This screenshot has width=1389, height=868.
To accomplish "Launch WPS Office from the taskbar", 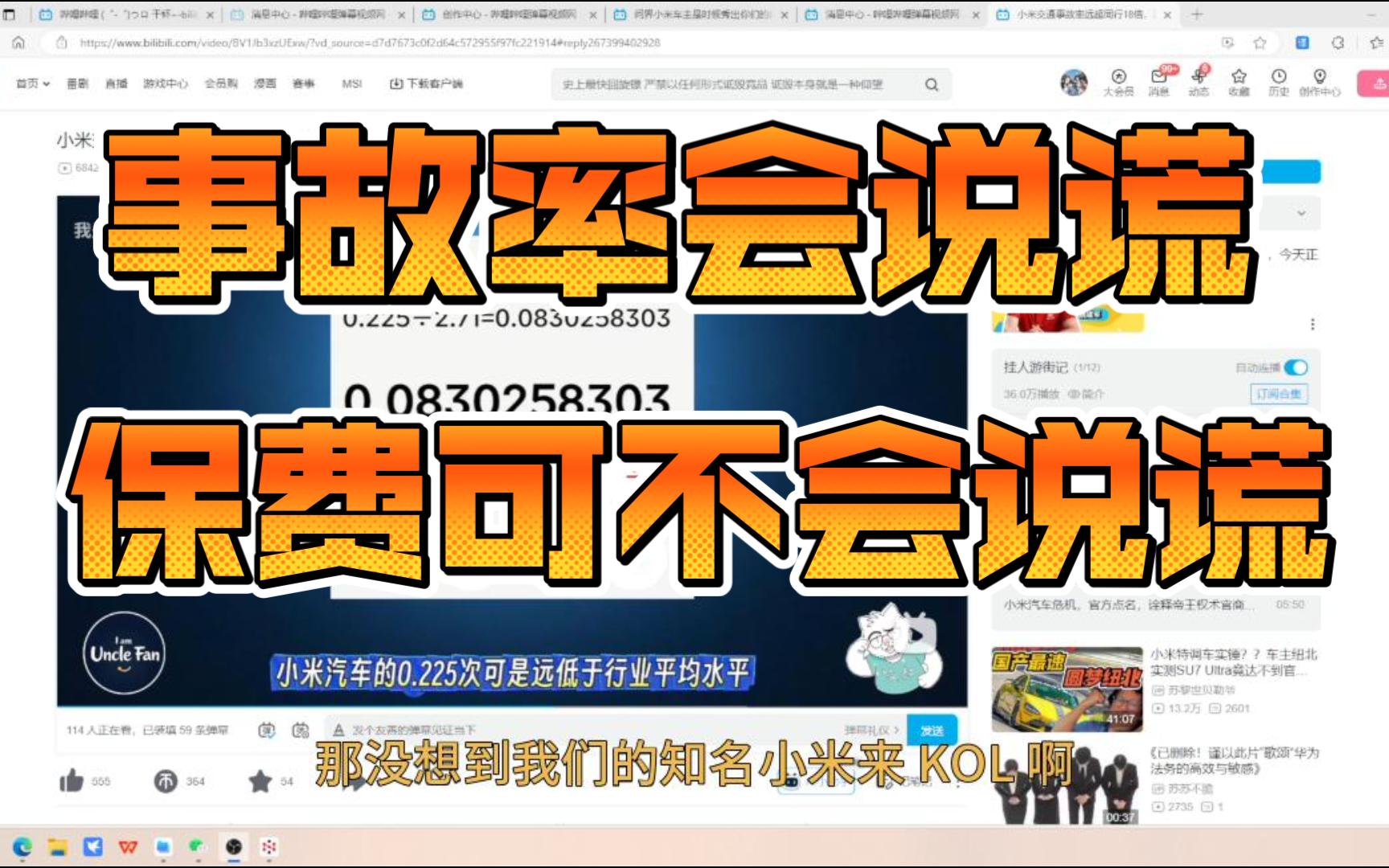I will (x=128, y=846).
